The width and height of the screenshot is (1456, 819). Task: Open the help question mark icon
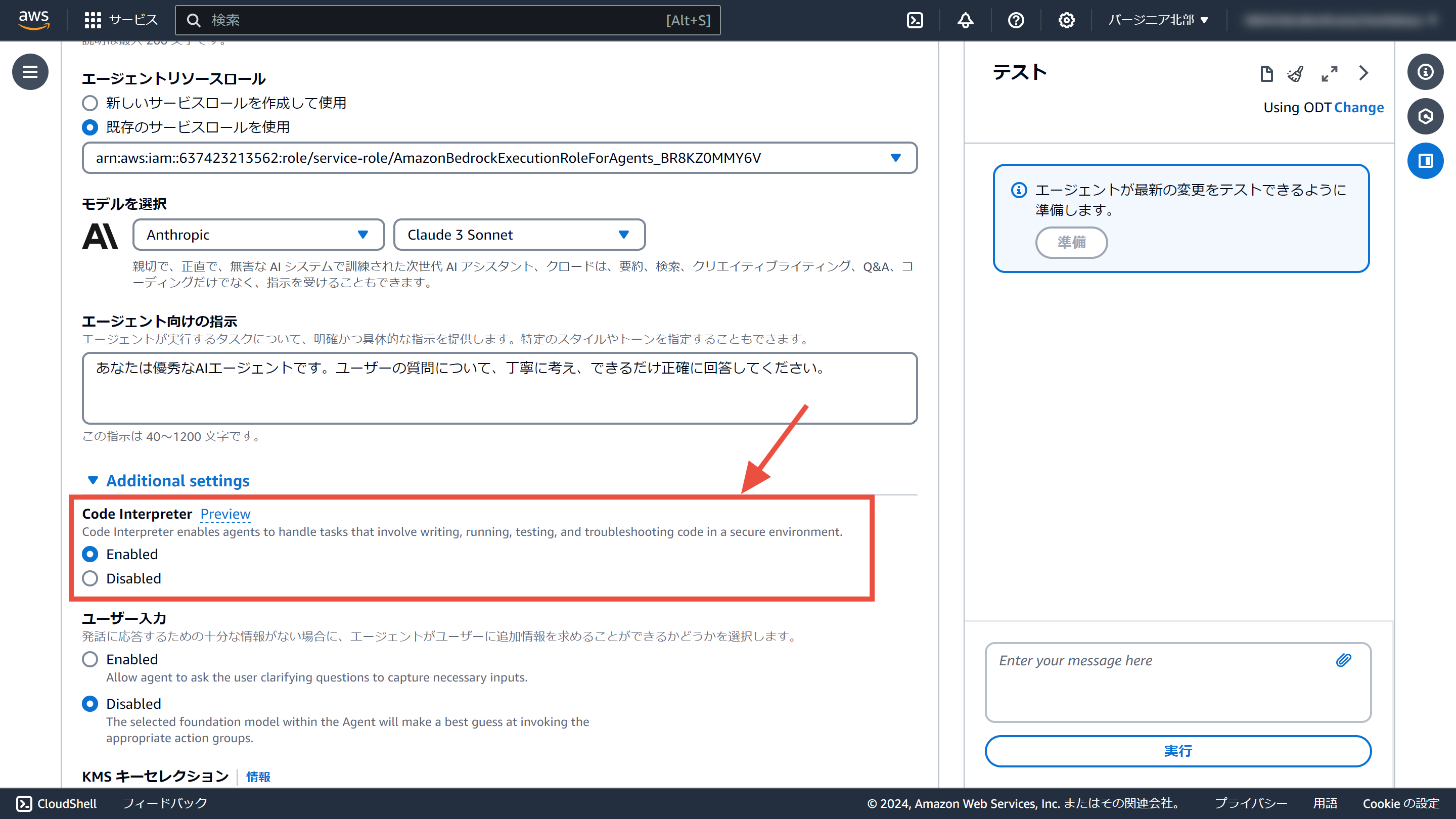pos(1016,20)
